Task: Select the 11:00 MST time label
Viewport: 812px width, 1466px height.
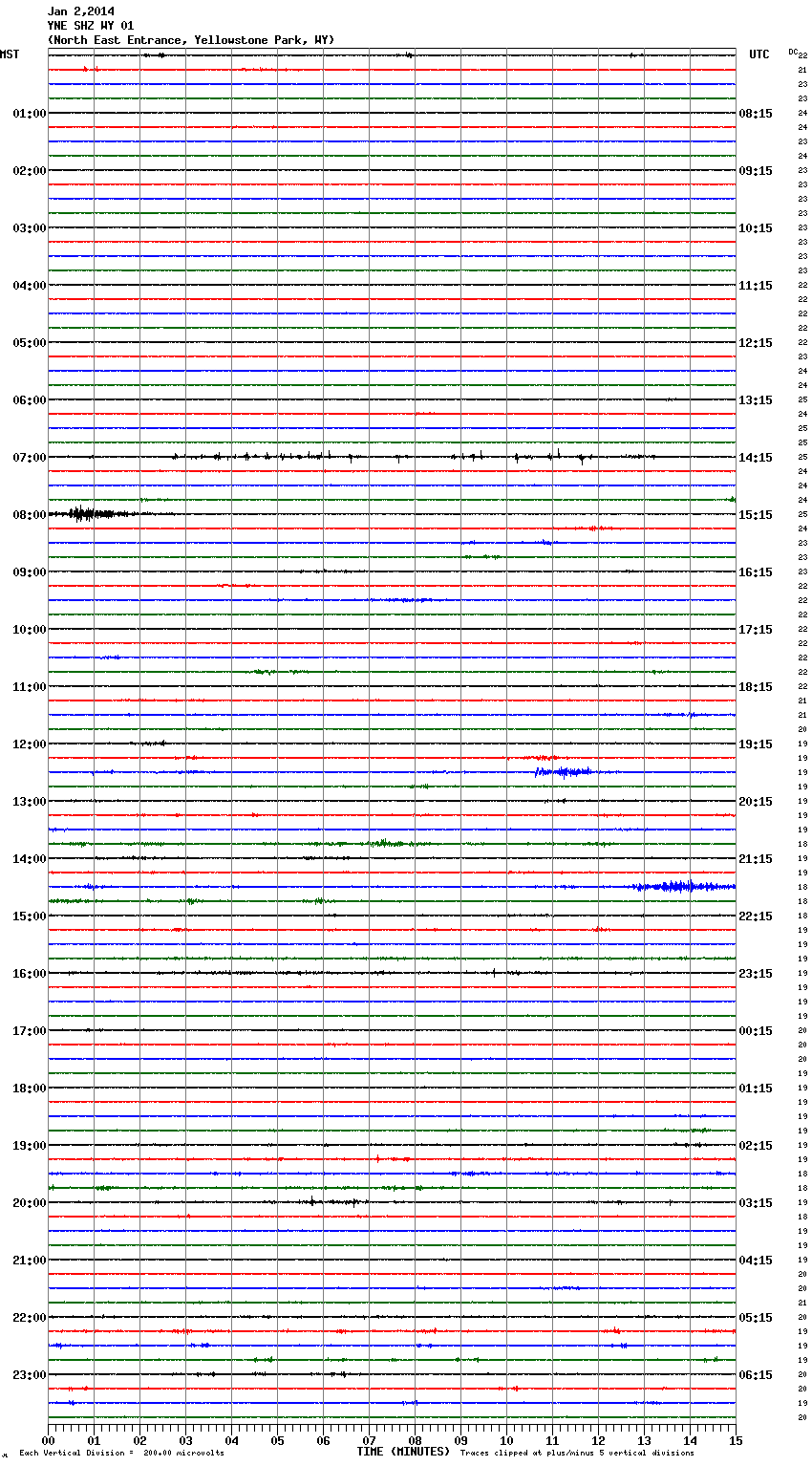Action: [30, 687]
